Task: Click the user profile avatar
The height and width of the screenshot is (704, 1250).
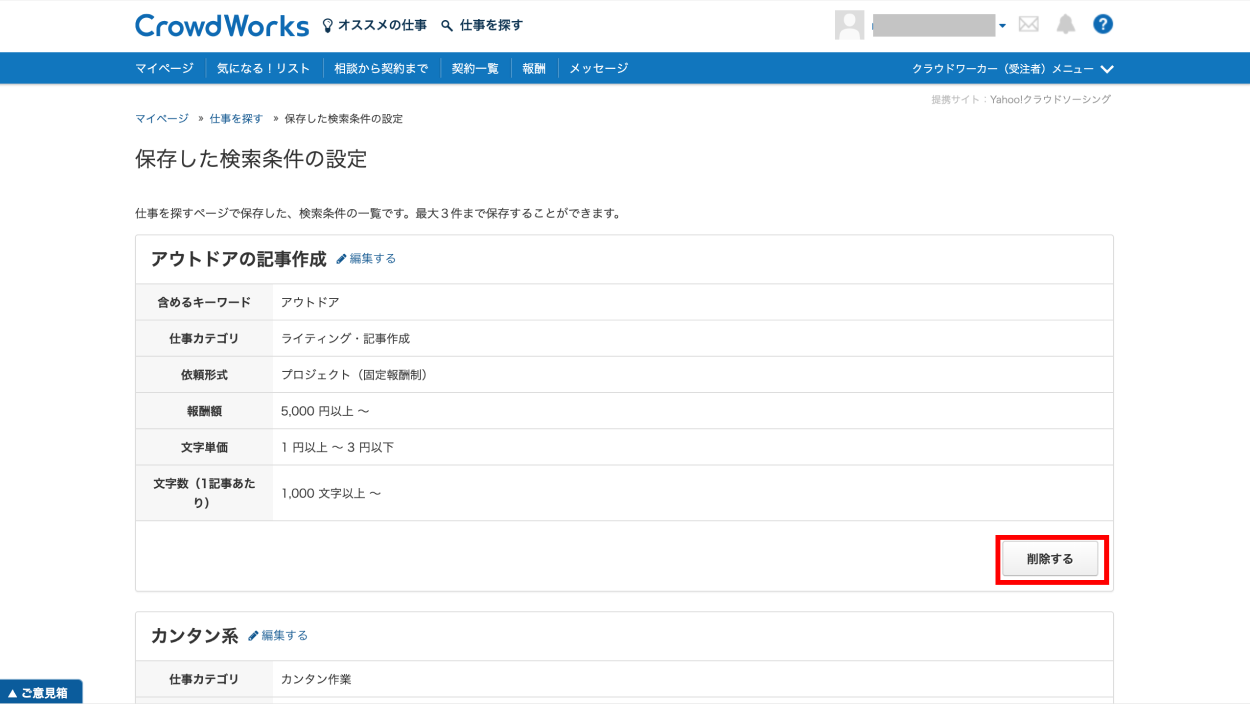Action: coord(849,25)
